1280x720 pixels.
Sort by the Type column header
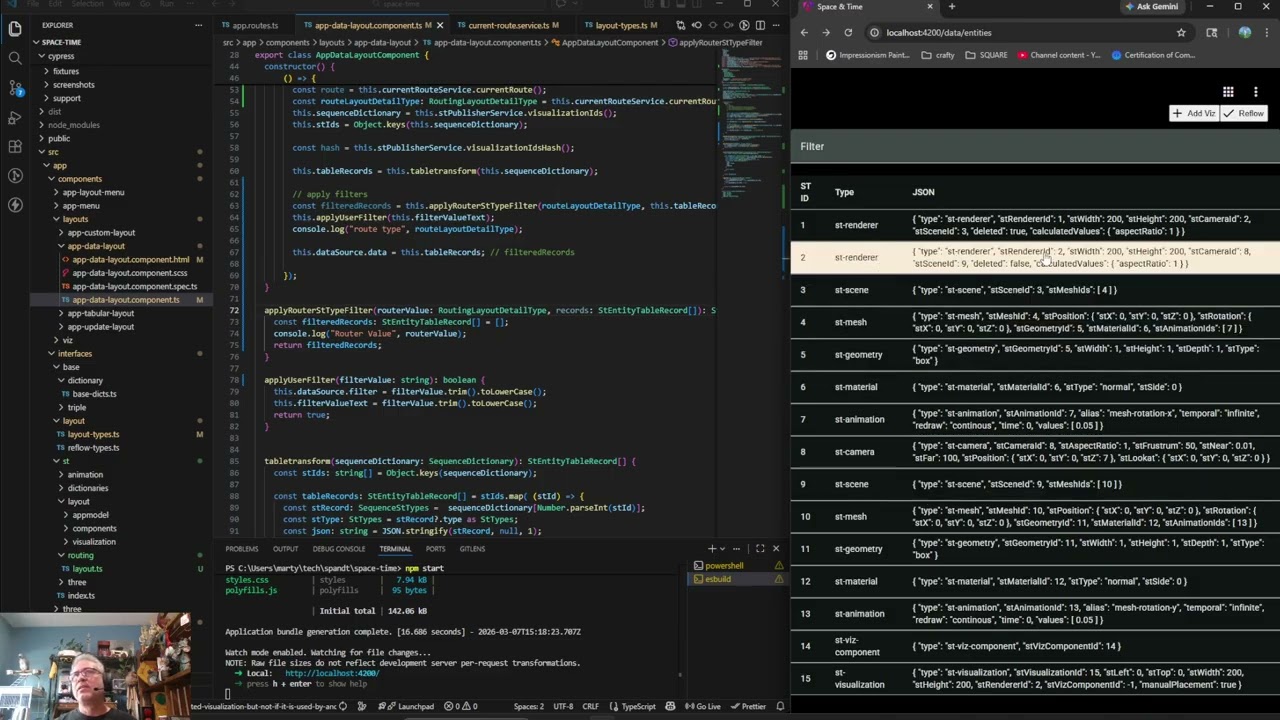tap(844, 192)
